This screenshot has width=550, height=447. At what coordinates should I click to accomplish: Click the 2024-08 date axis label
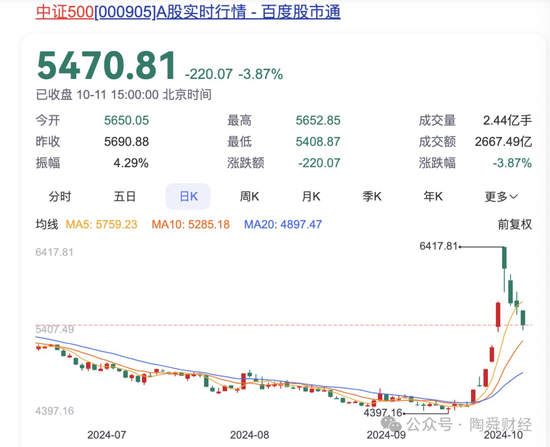[249, 435]
